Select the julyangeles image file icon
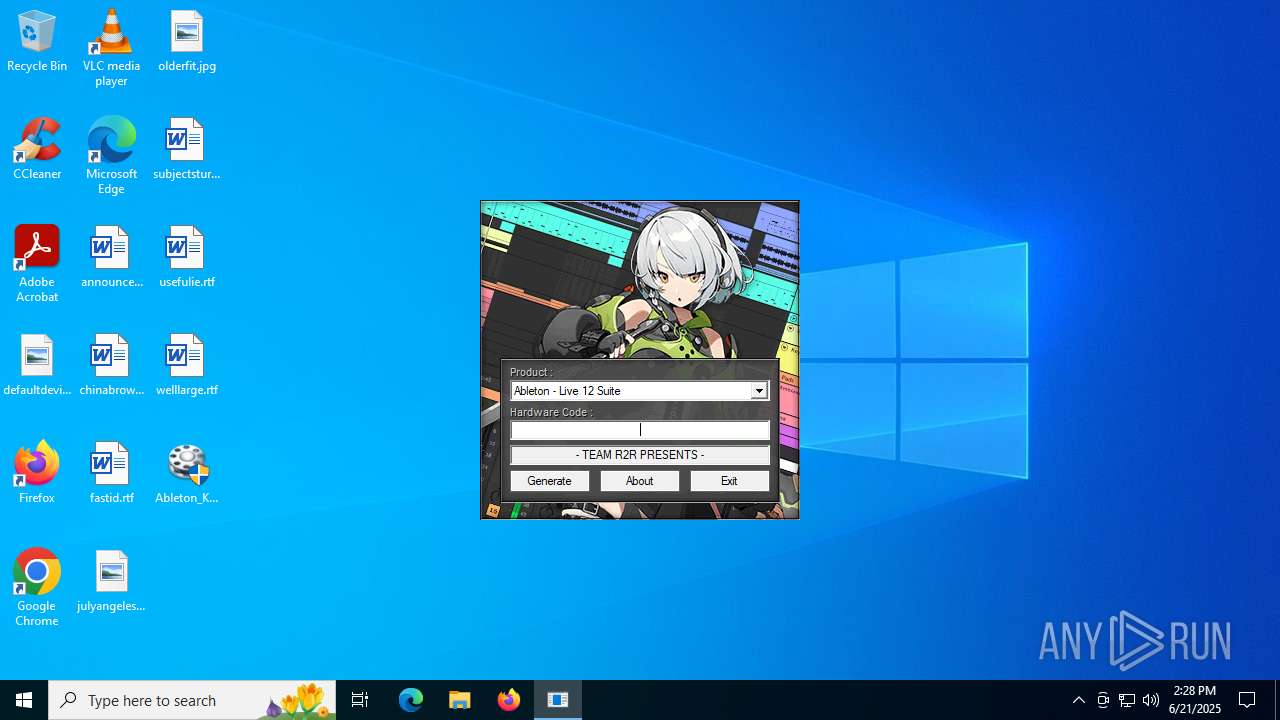Image resolution: width=1280 pixels, height=720 pixels. pos(111,582)
